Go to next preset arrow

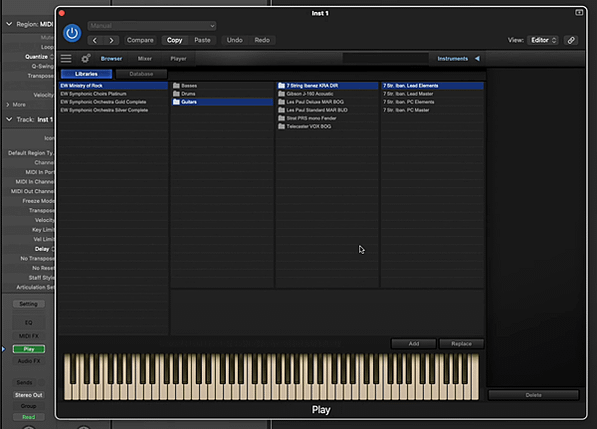pyautogui.click(x=111, y=40)
